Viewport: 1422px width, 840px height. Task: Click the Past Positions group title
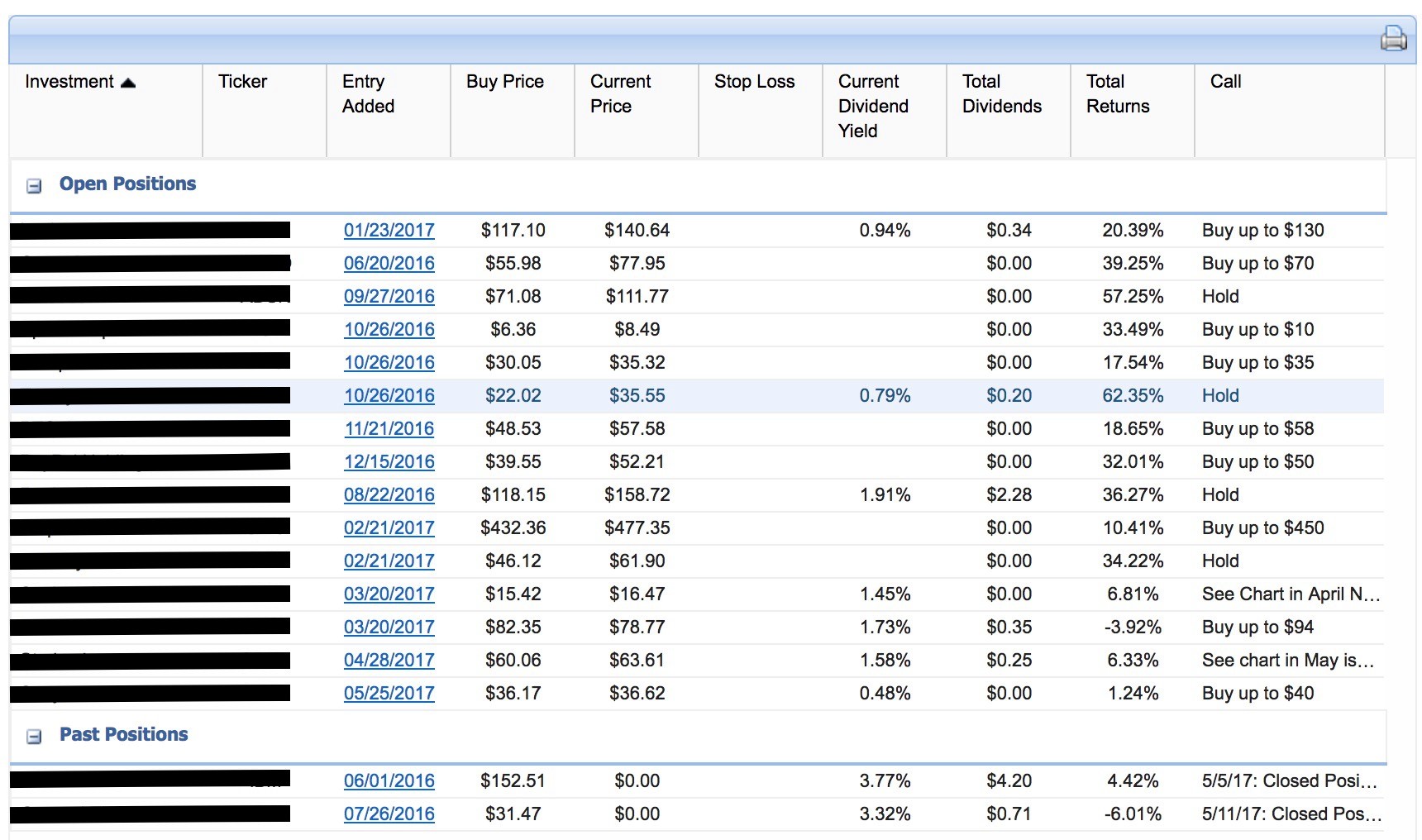point(124,734)
